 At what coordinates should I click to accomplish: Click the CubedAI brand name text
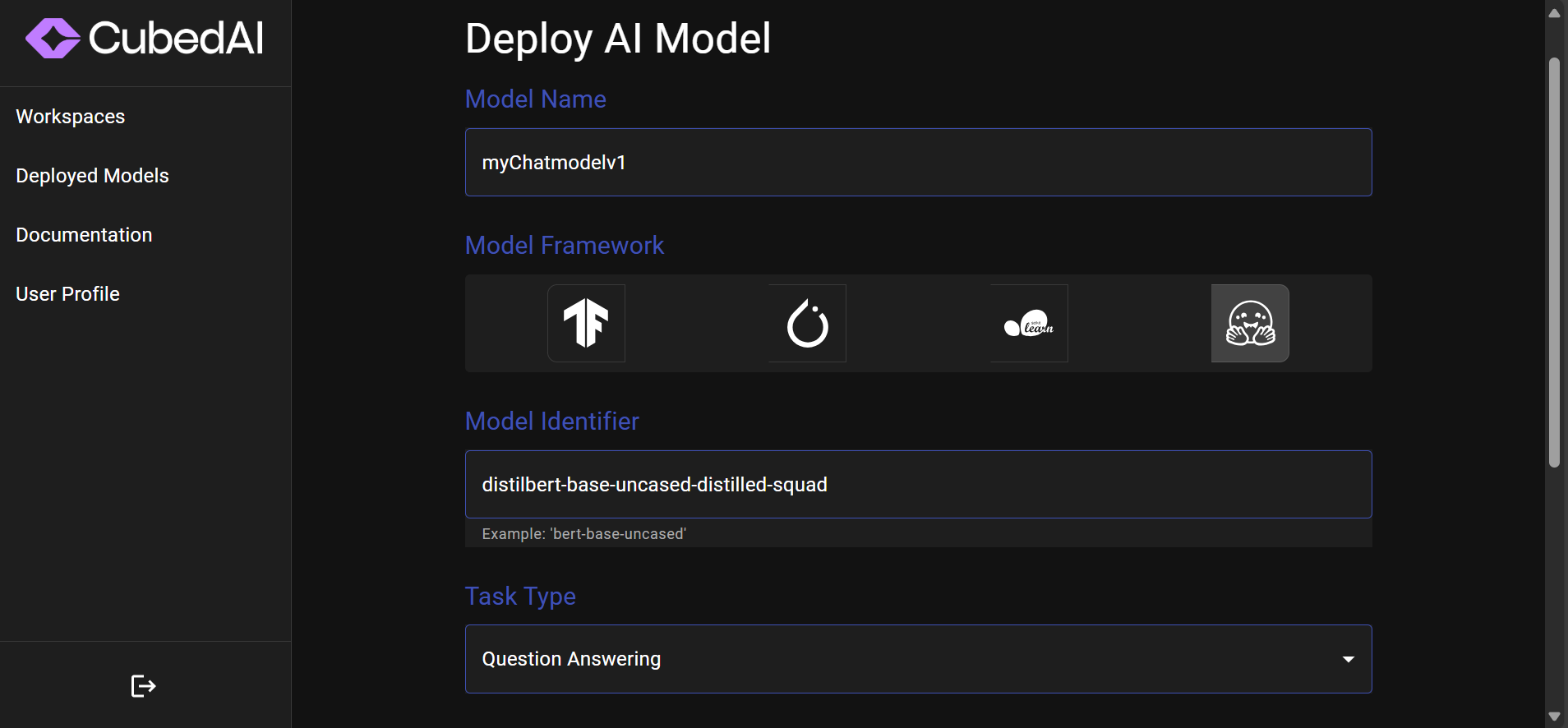176,39
